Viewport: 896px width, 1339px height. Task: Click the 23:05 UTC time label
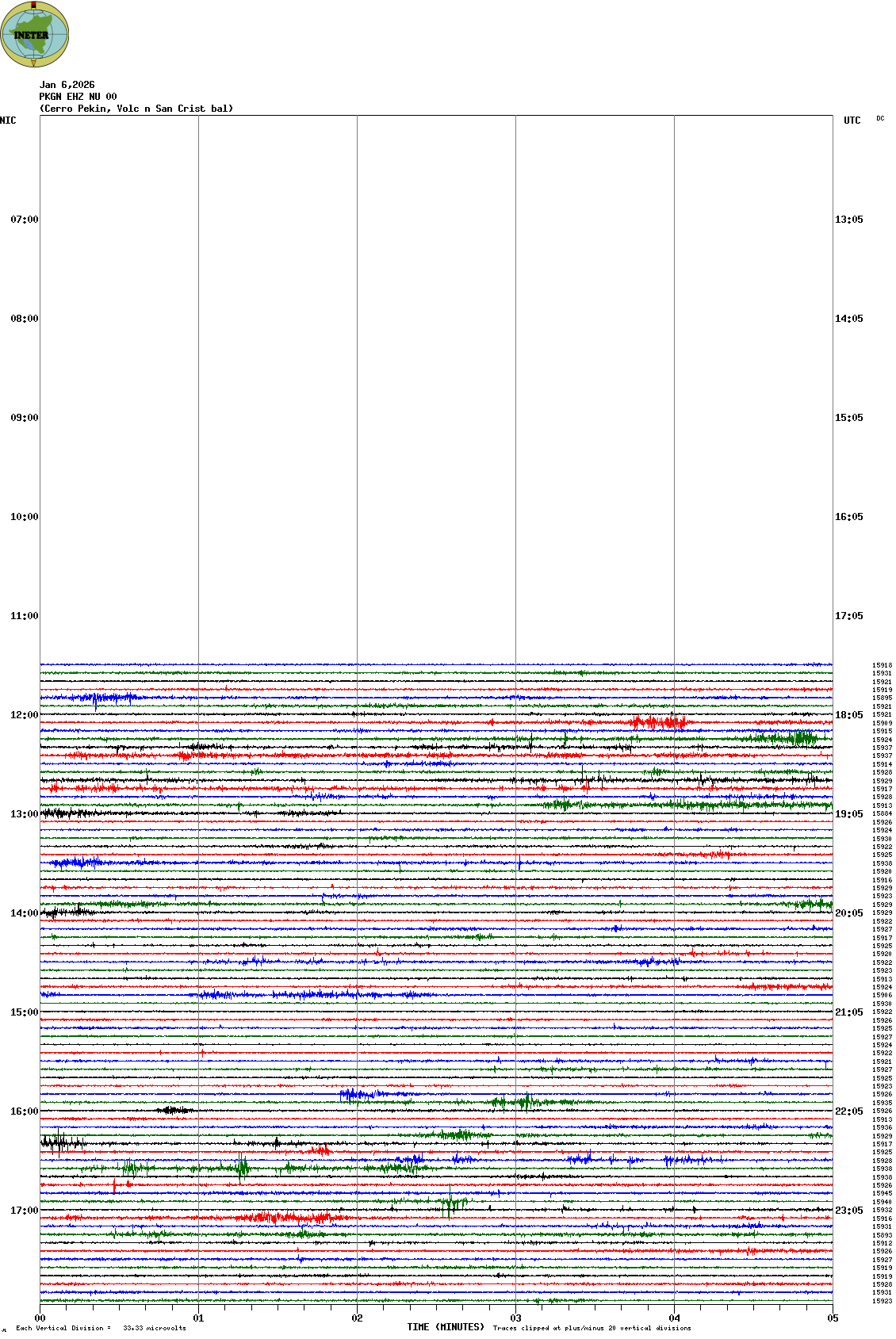point(848,1211)
